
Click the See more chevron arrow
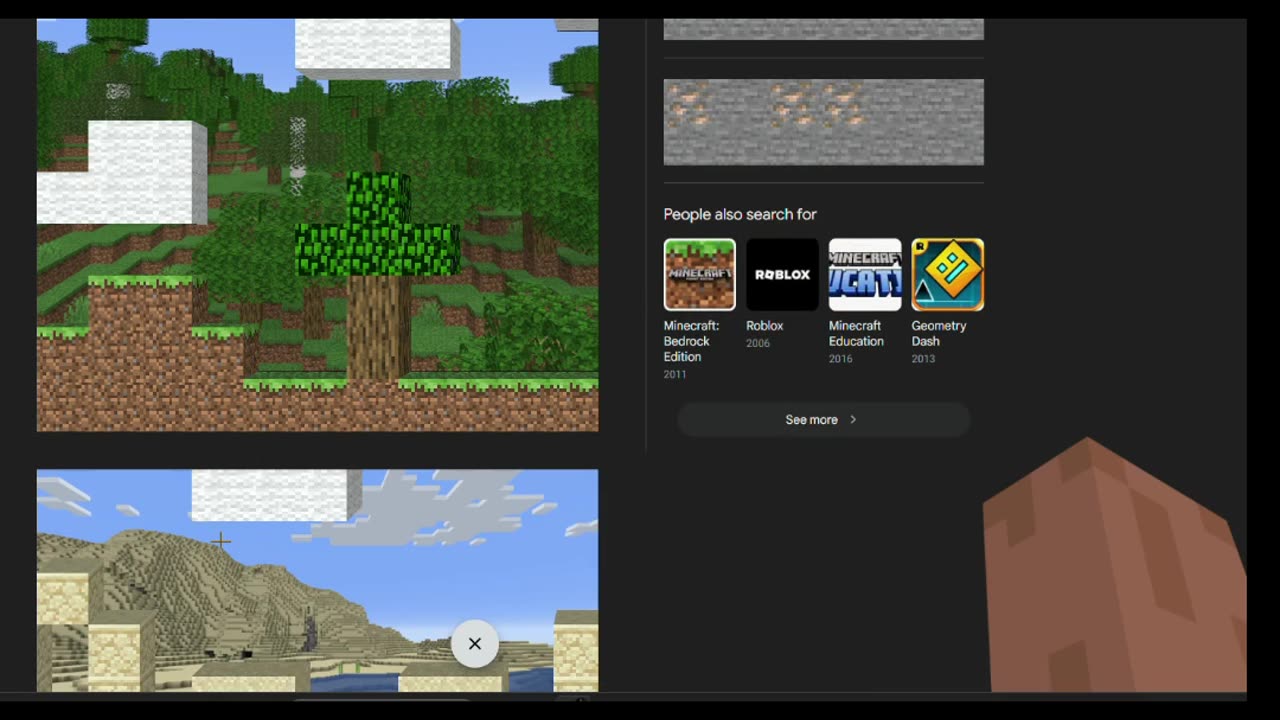coord(853,420)
